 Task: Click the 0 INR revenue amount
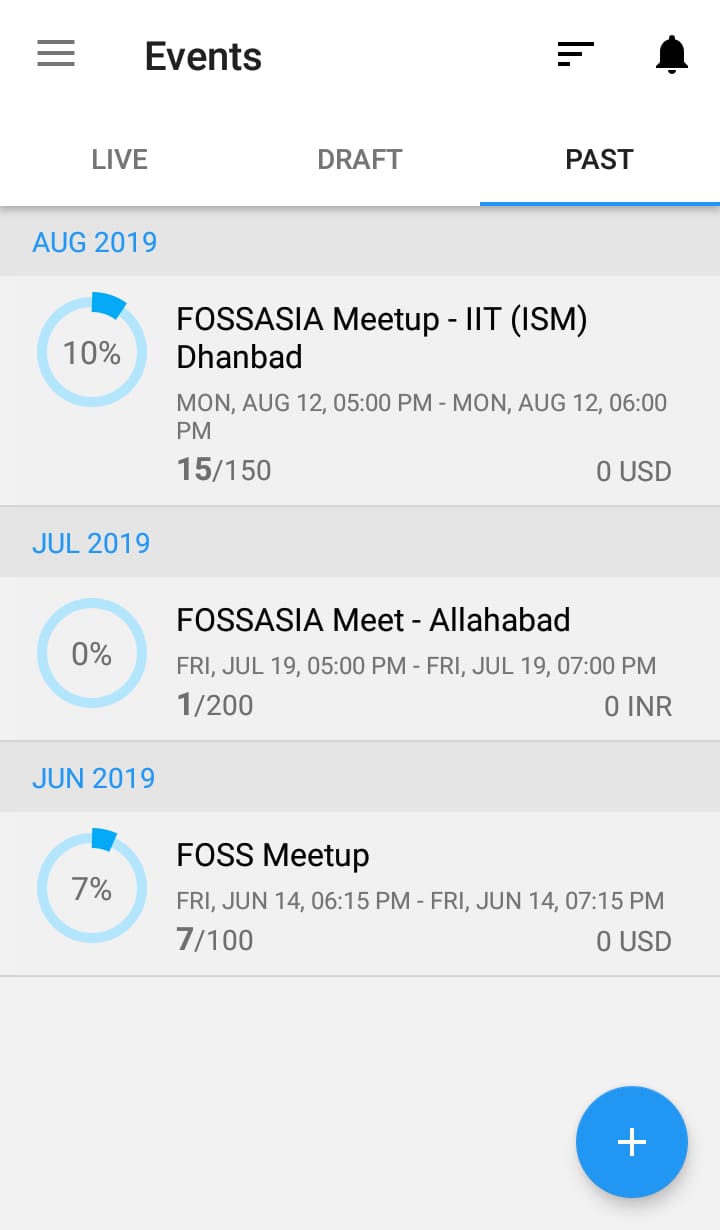coord(638,707)
